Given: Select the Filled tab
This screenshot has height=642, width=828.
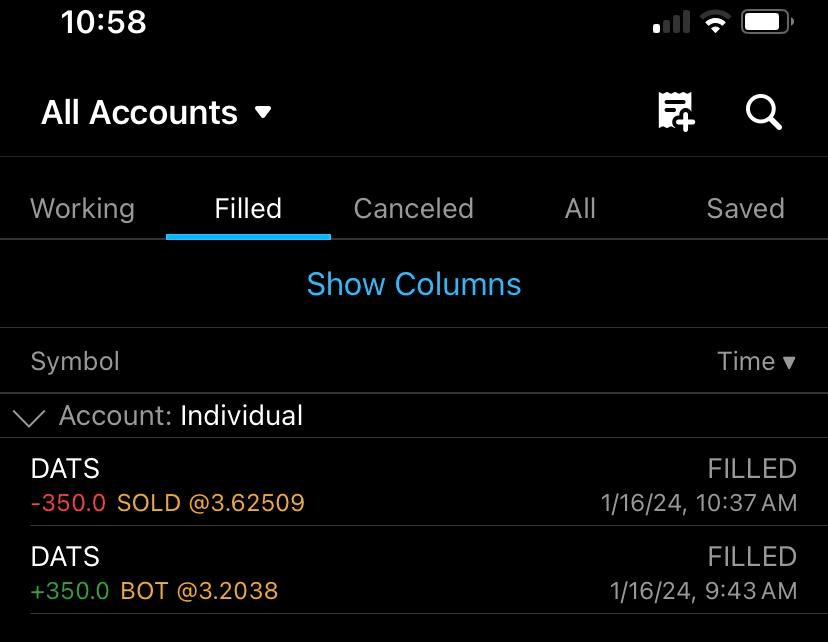Looking at the screenshot, I should [248, 209].
